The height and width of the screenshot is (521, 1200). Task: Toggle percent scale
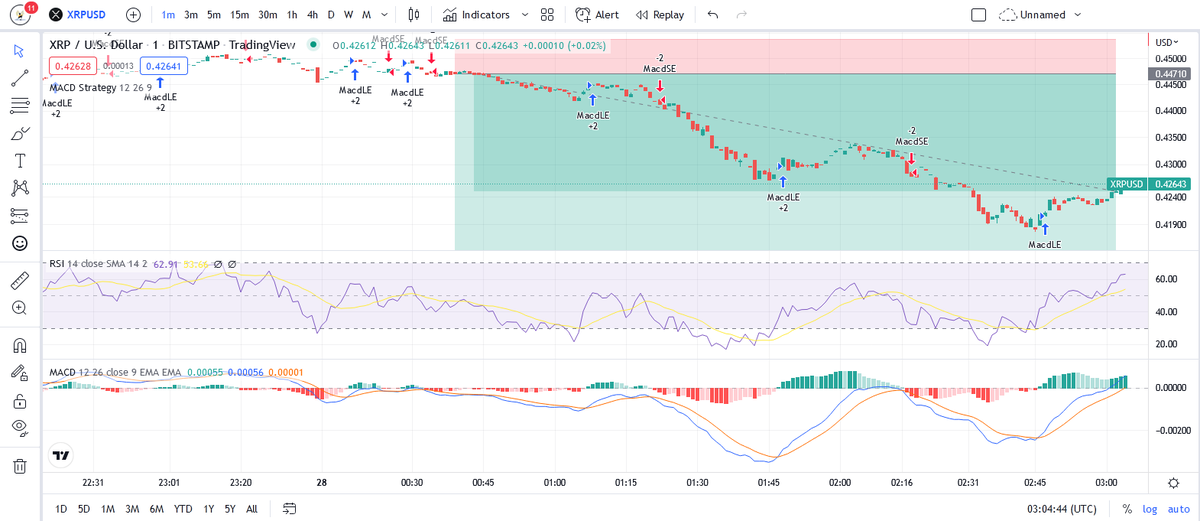[x=1127, y=508]
